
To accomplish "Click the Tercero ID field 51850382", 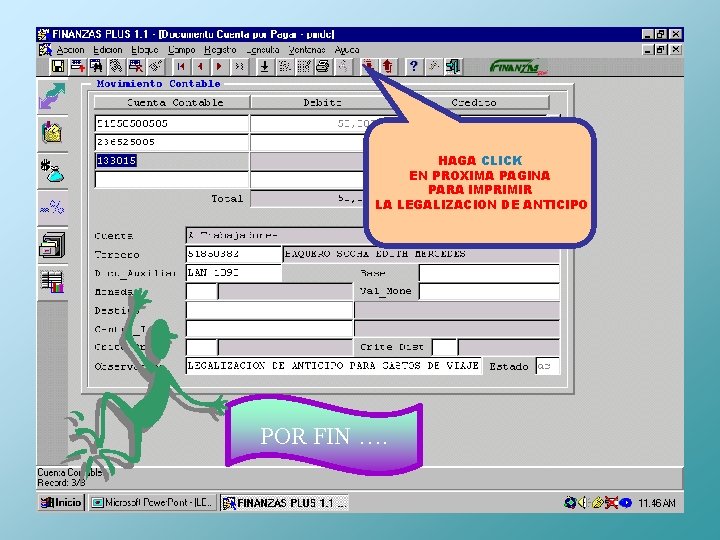I will click(233, 254).
